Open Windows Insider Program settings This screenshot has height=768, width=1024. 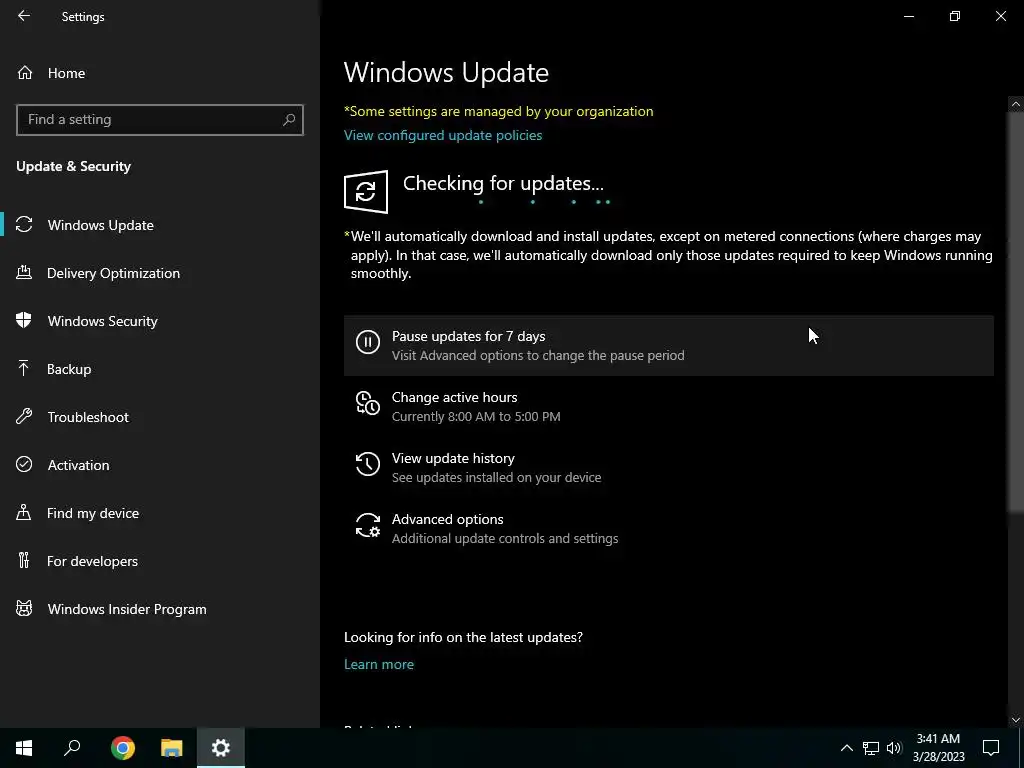pyautogui.click(x=160, y=609)
